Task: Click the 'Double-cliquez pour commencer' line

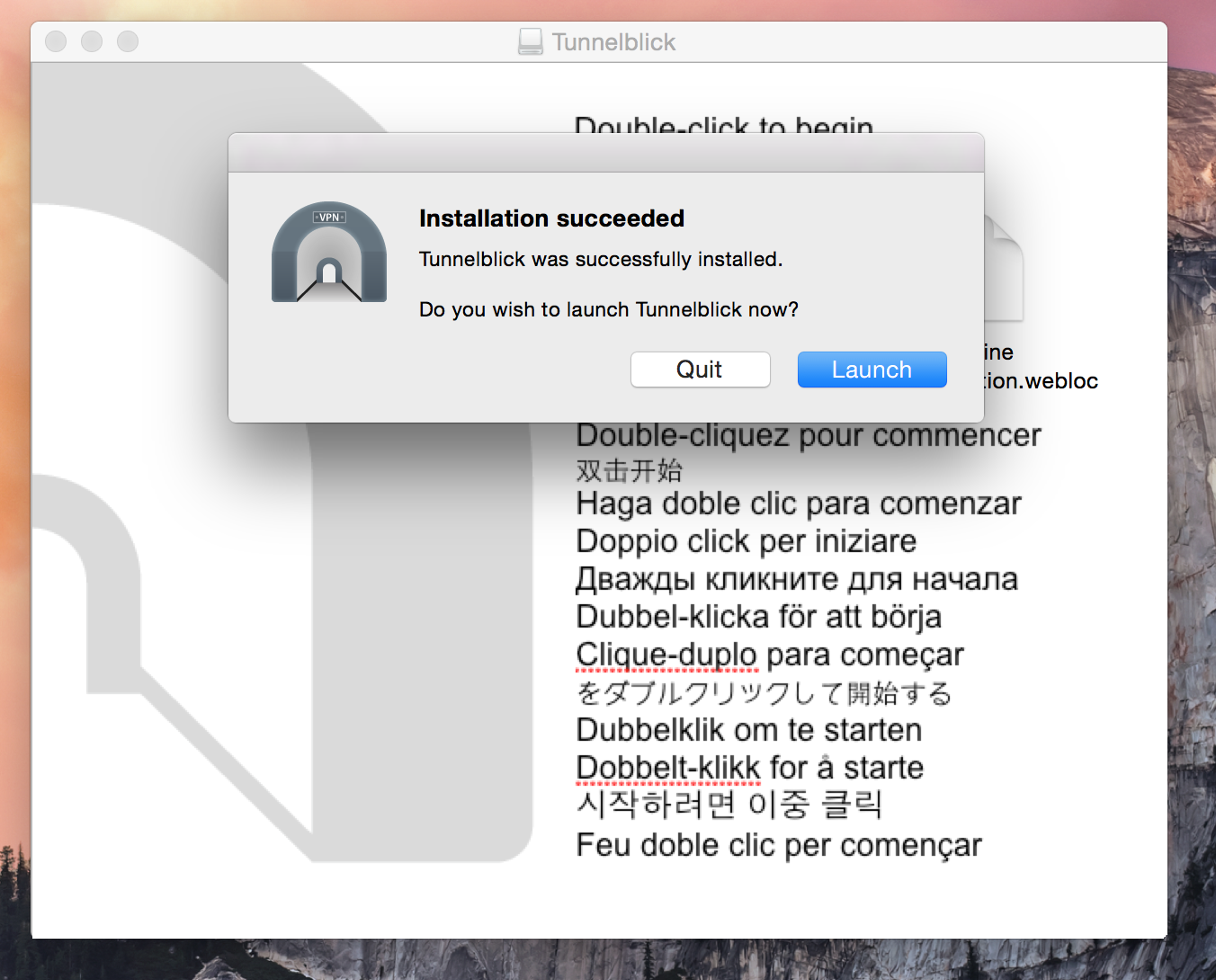Action: pos(808,436)
